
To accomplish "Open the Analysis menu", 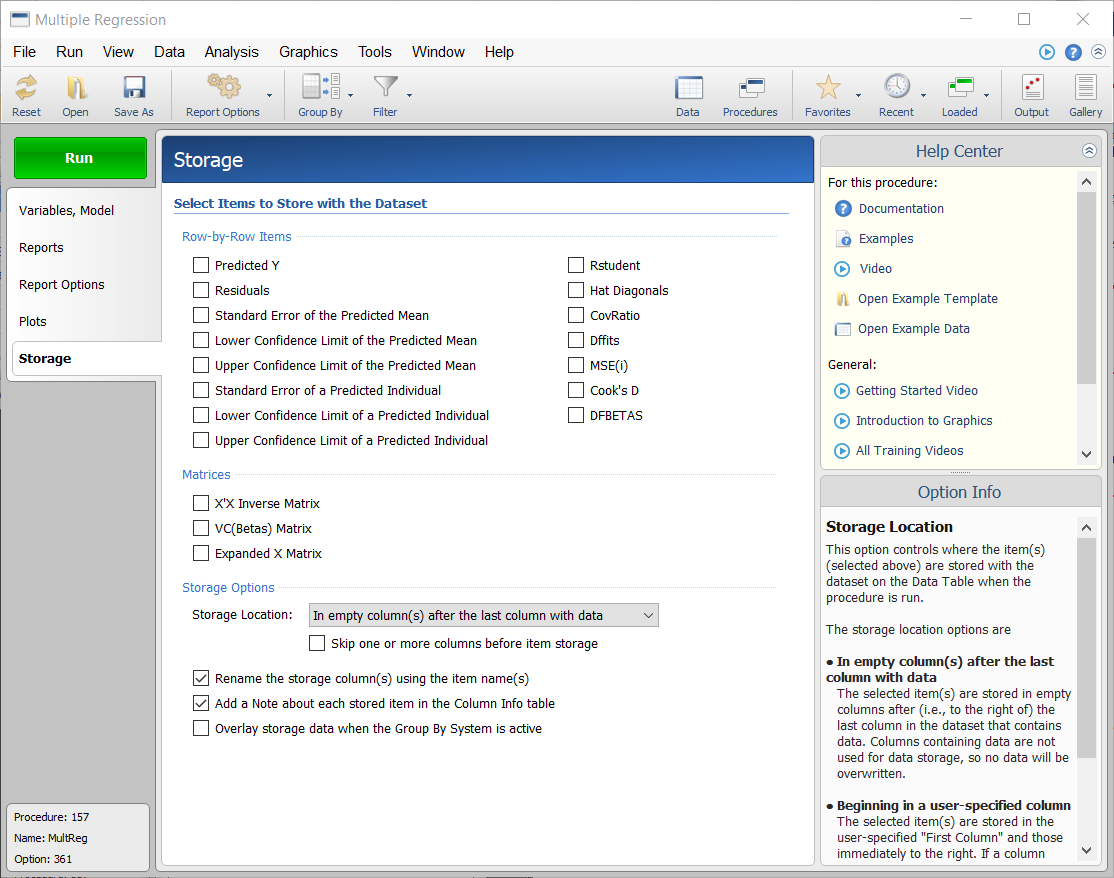I will [x=231, y=52].
